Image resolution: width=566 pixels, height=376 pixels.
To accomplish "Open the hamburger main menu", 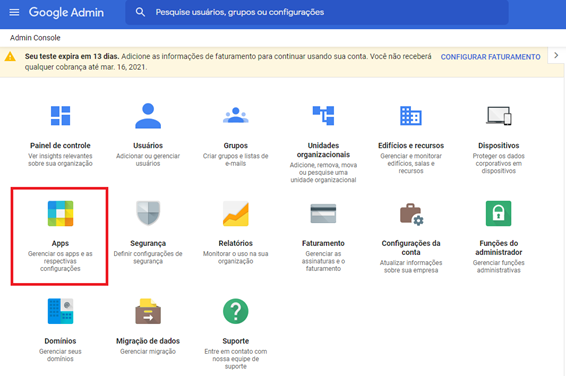I will point(14,12).
